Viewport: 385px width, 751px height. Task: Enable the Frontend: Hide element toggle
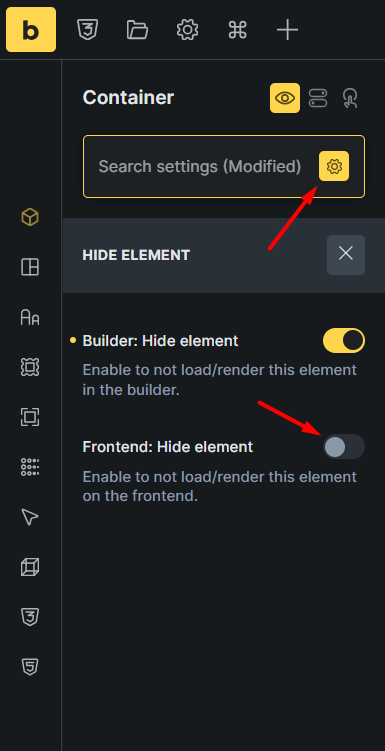(x=344, y=447)
